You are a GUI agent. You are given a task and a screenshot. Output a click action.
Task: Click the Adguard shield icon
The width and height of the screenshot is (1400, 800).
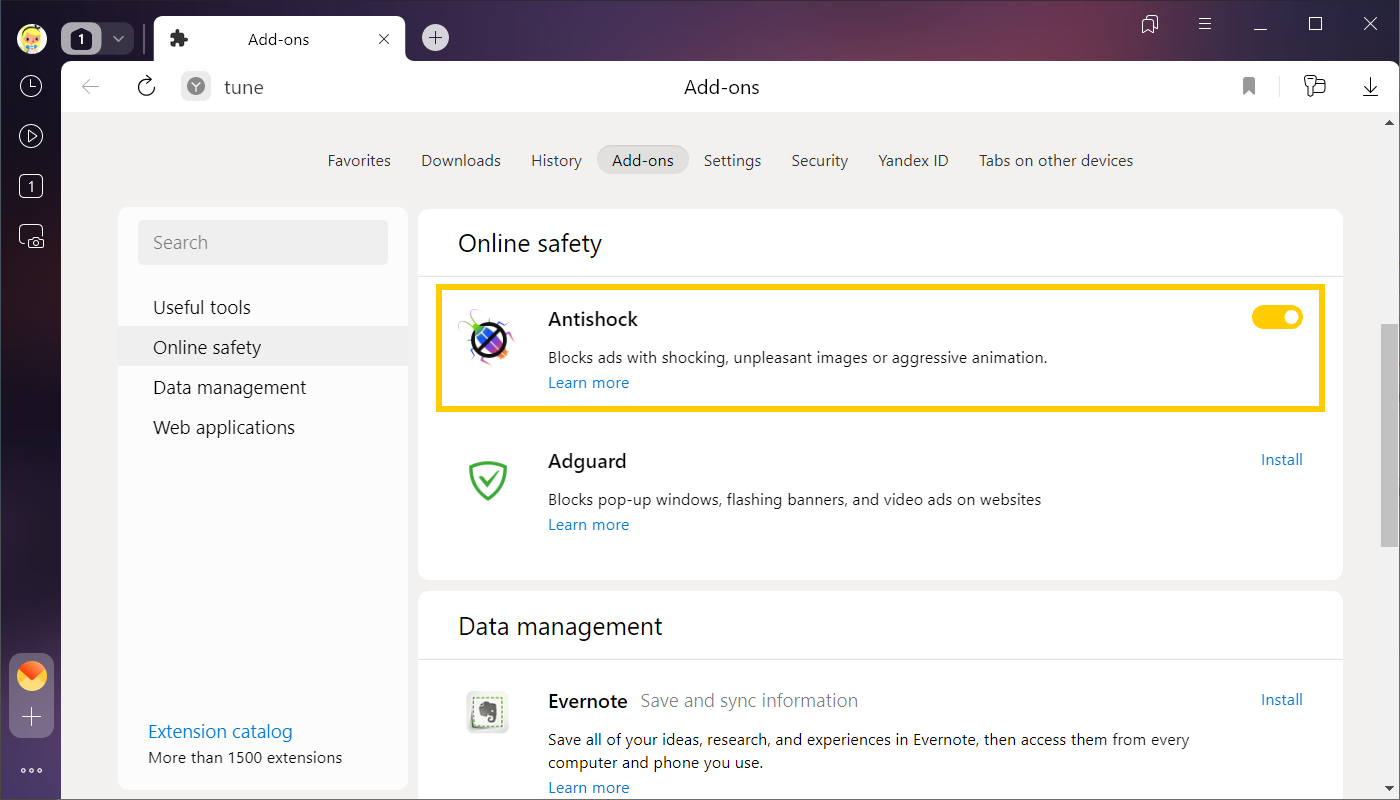(488, 481)
